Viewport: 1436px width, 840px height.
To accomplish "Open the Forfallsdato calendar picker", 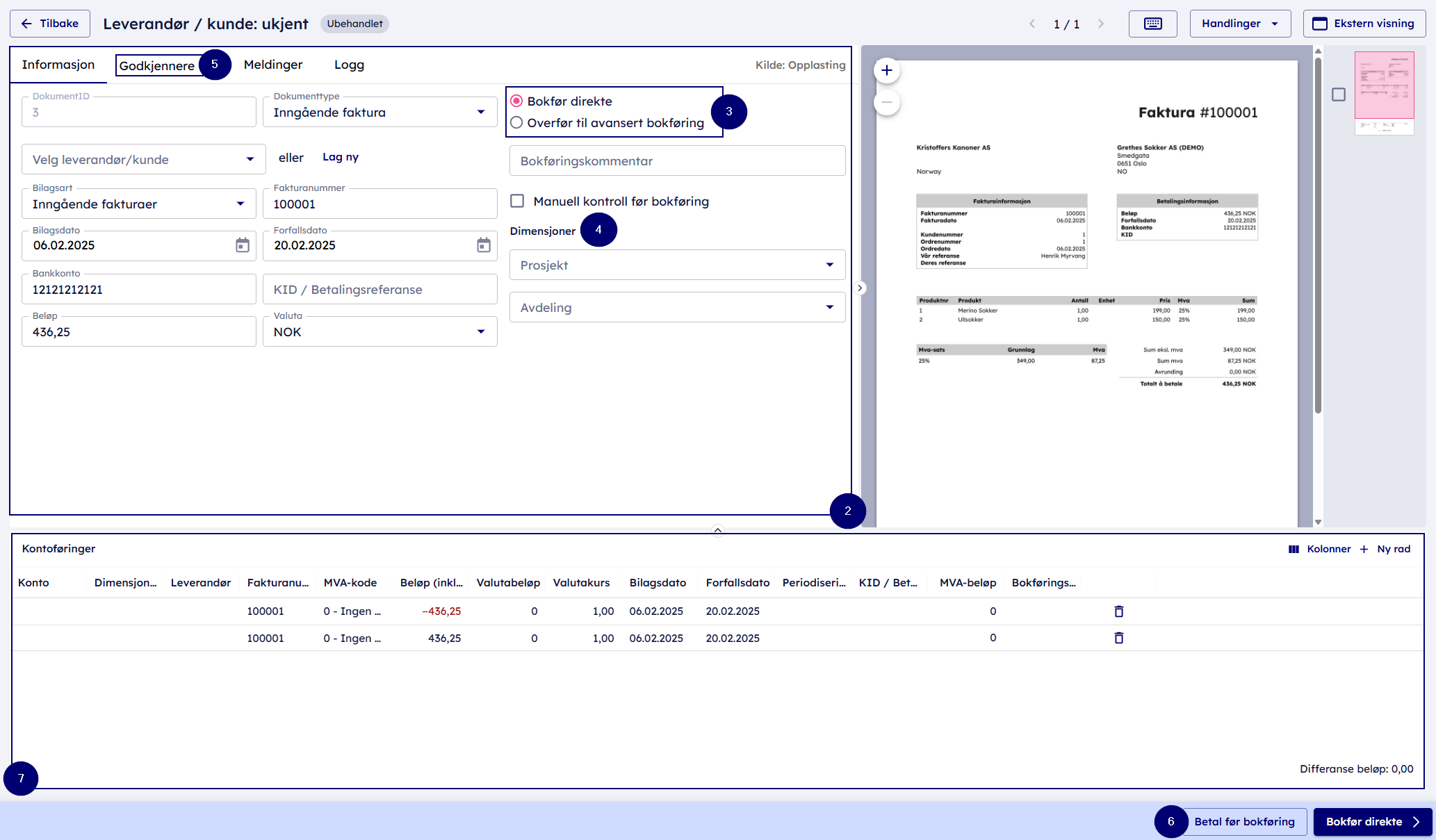I will (483, 245).
